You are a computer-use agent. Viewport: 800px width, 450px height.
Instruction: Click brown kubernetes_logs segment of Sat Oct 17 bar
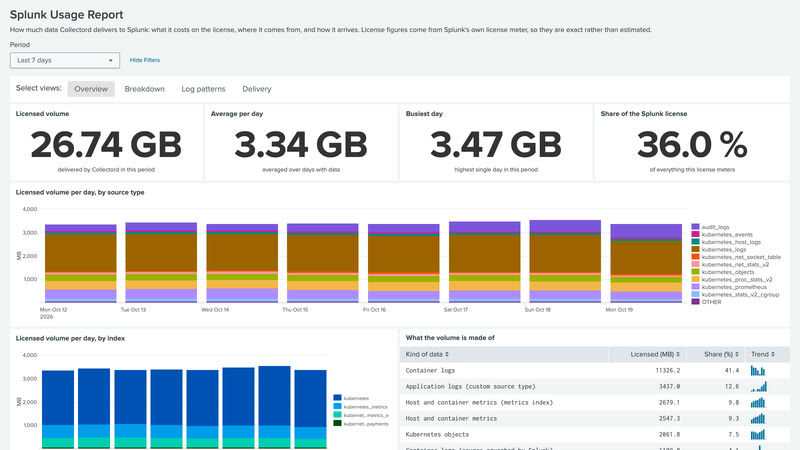485,254
